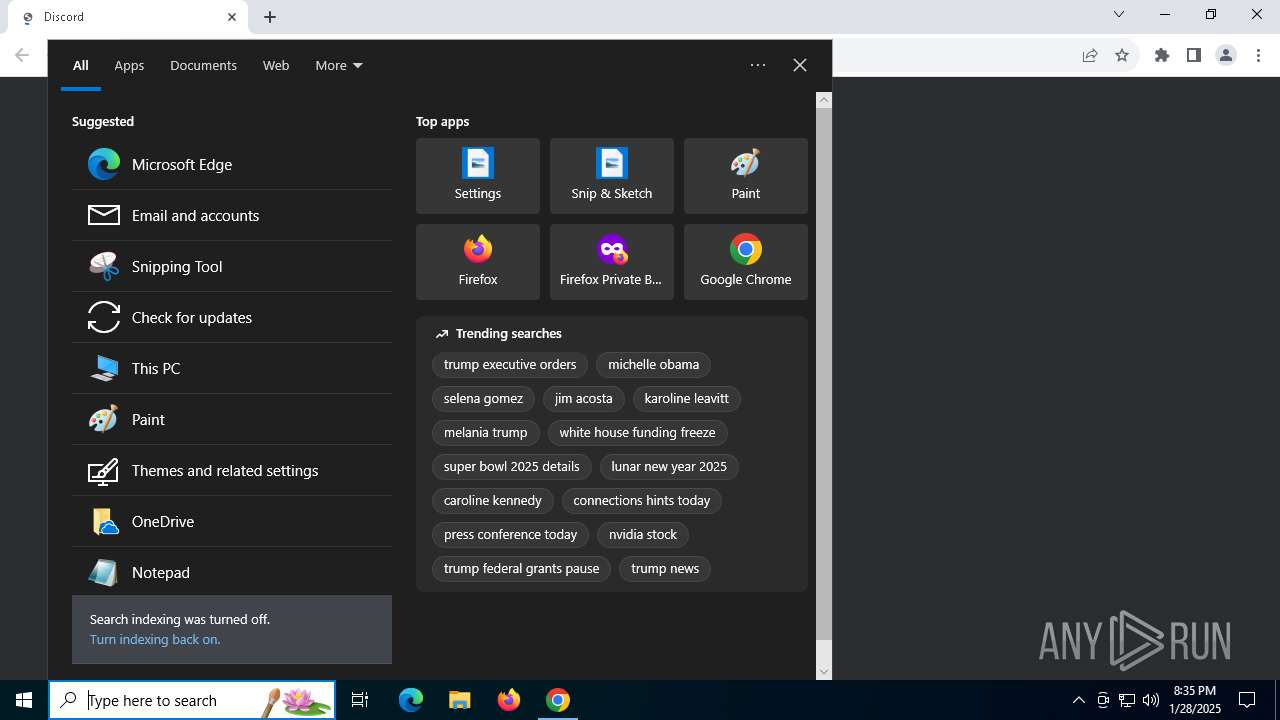Launch Snipping Tool from Suggested
This screenshot has width=1280, height=720.
(x=232, y=266)
